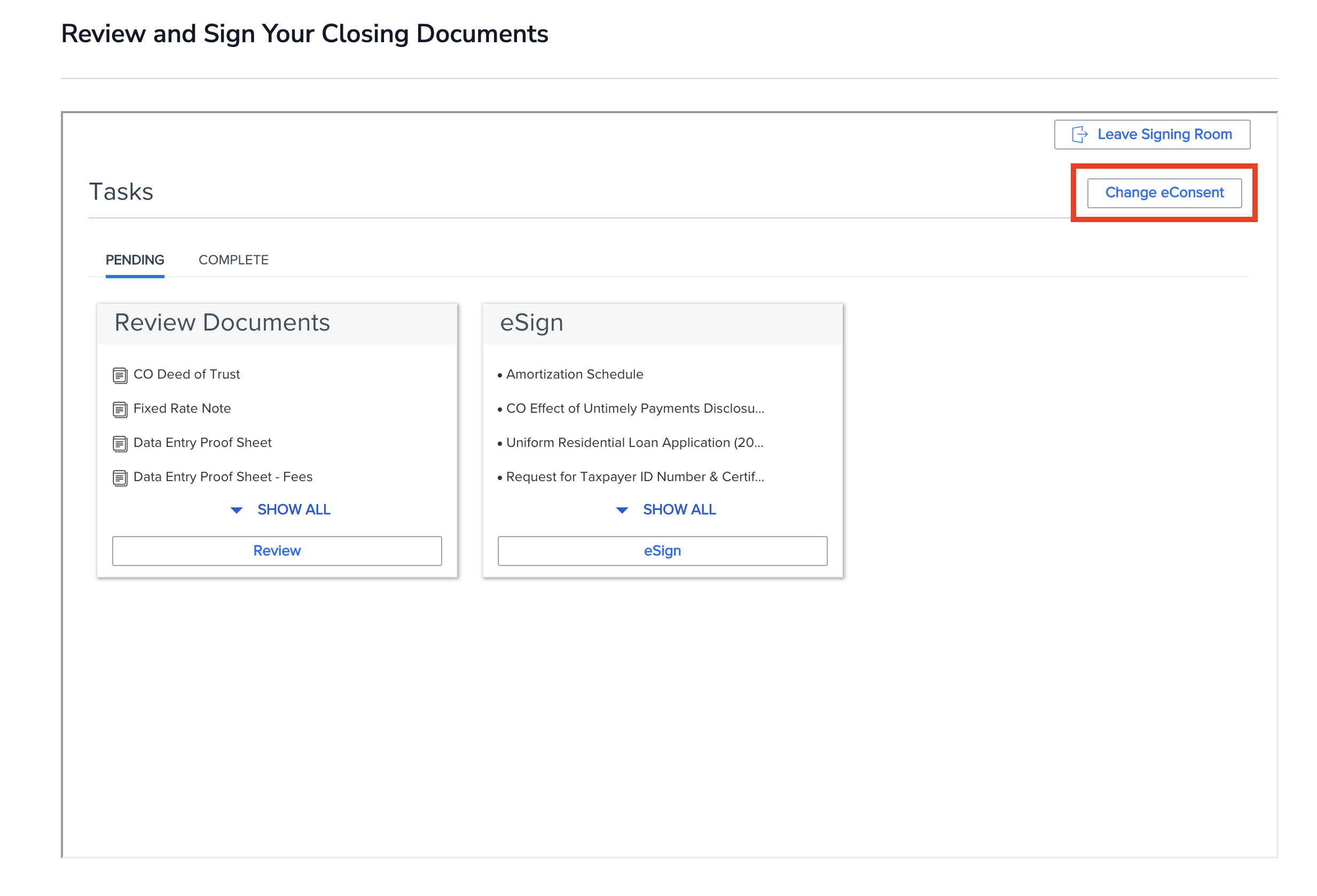
Task: Expand SHOW ALL in Review Documents card
Action: (x=294, y=509)
